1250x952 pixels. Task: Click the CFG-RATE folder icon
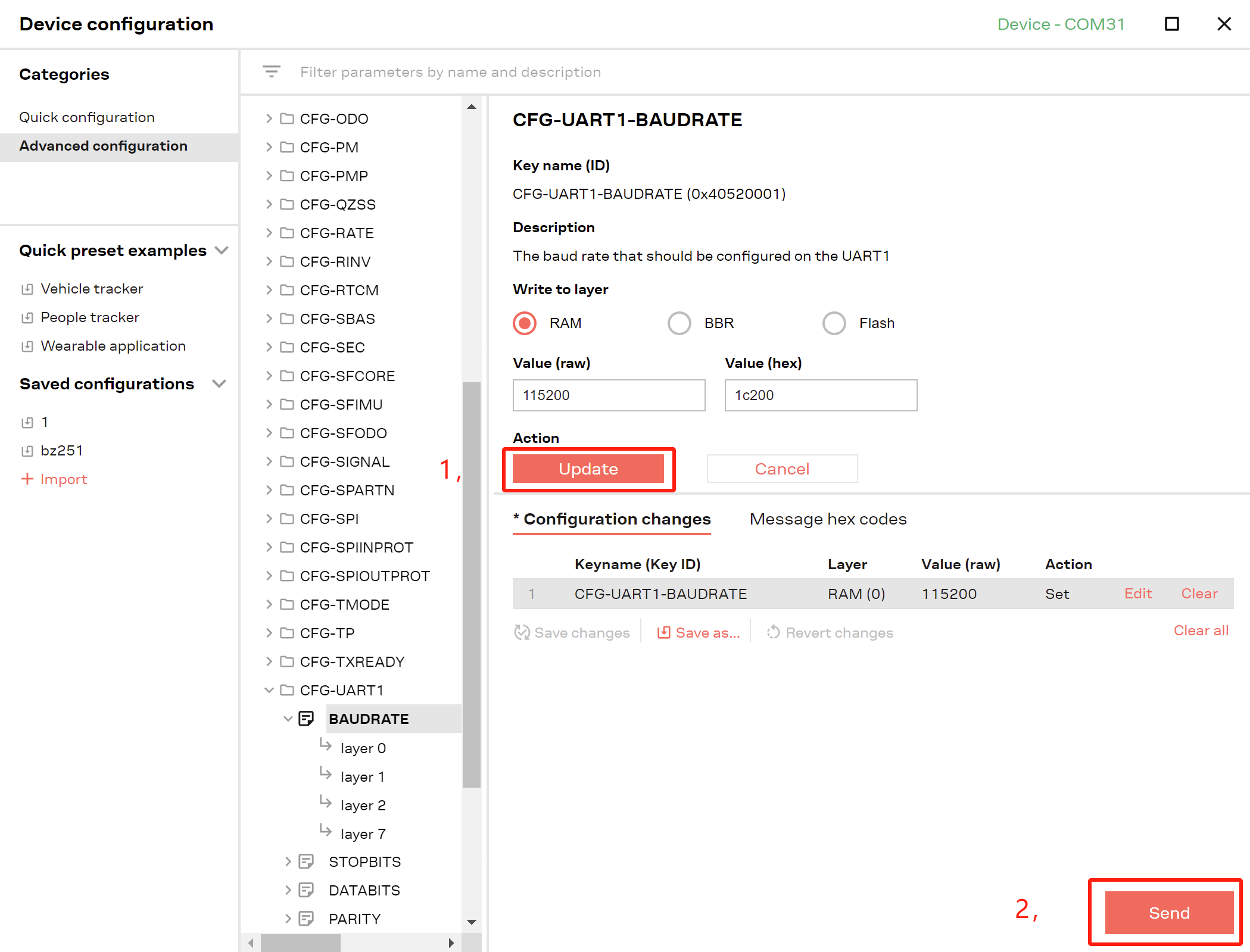[x=287, y=233]
